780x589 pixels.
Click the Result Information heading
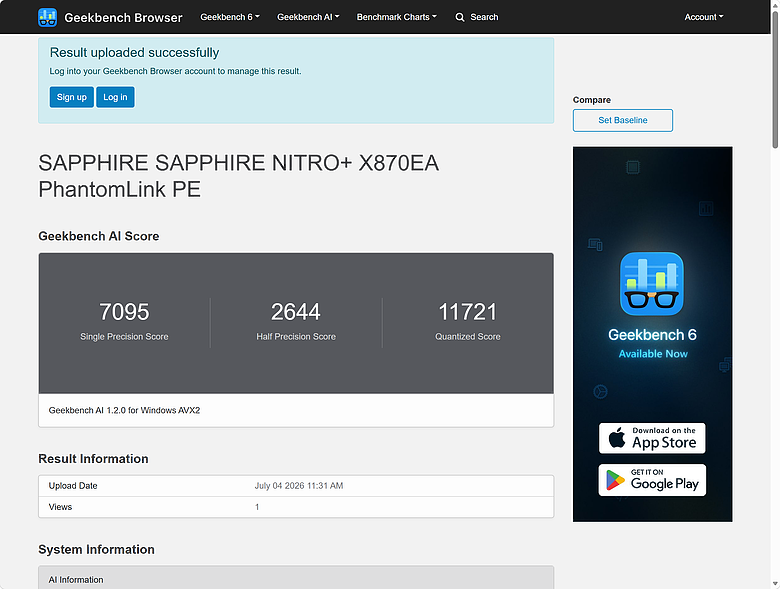pos(93,459)
